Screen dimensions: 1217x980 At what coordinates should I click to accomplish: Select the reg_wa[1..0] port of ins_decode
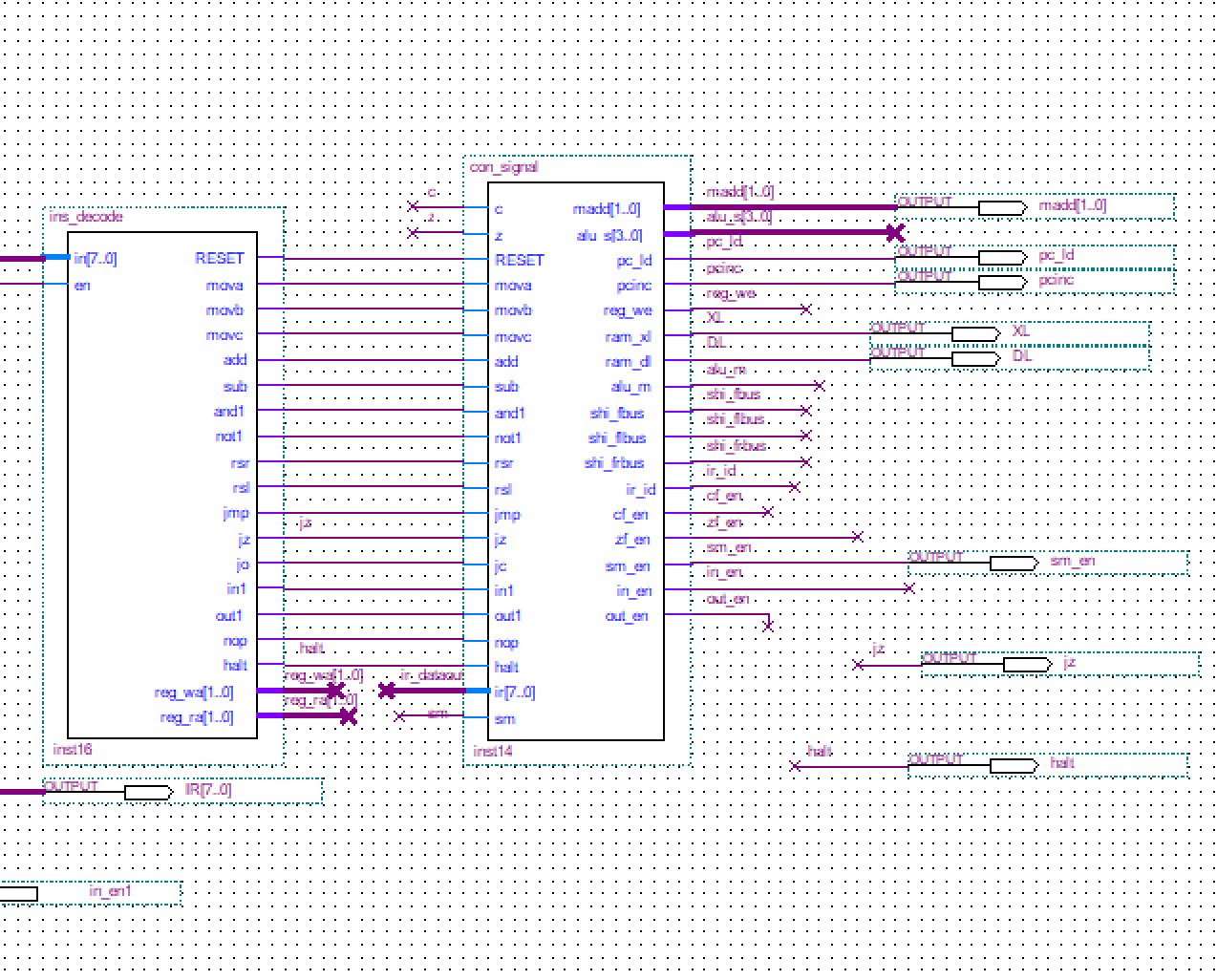click(196, 692)
